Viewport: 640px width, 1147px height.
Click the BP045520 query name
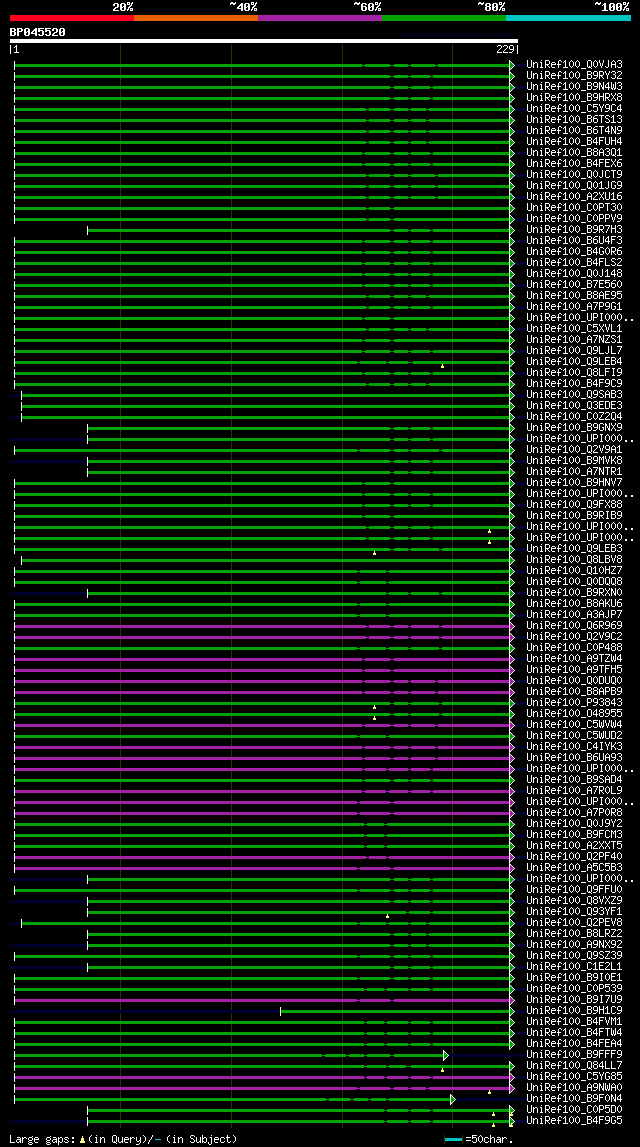coord(37,32)
